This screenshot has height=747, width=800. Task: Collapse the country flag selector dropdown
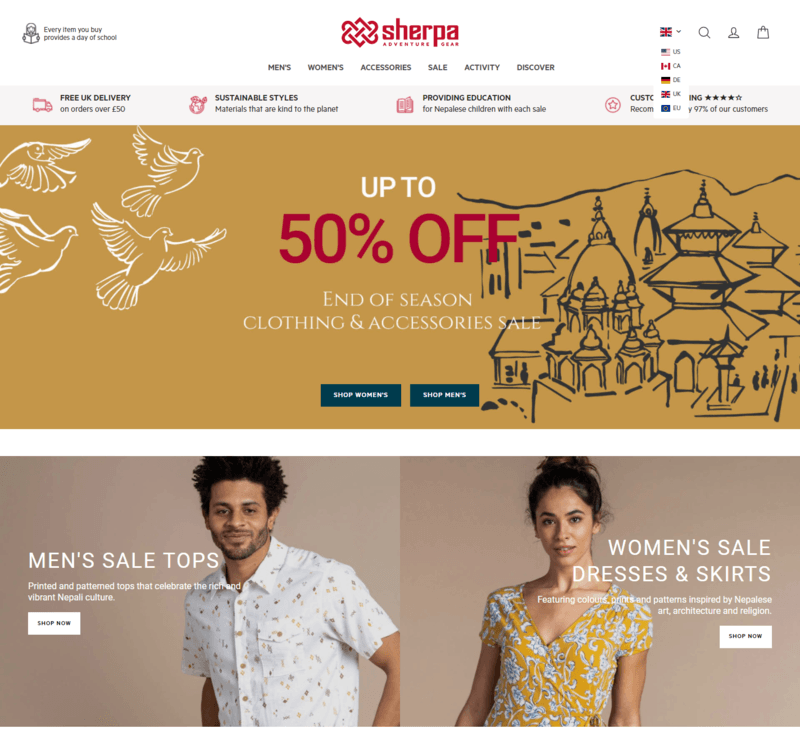(x=670, y=32)
